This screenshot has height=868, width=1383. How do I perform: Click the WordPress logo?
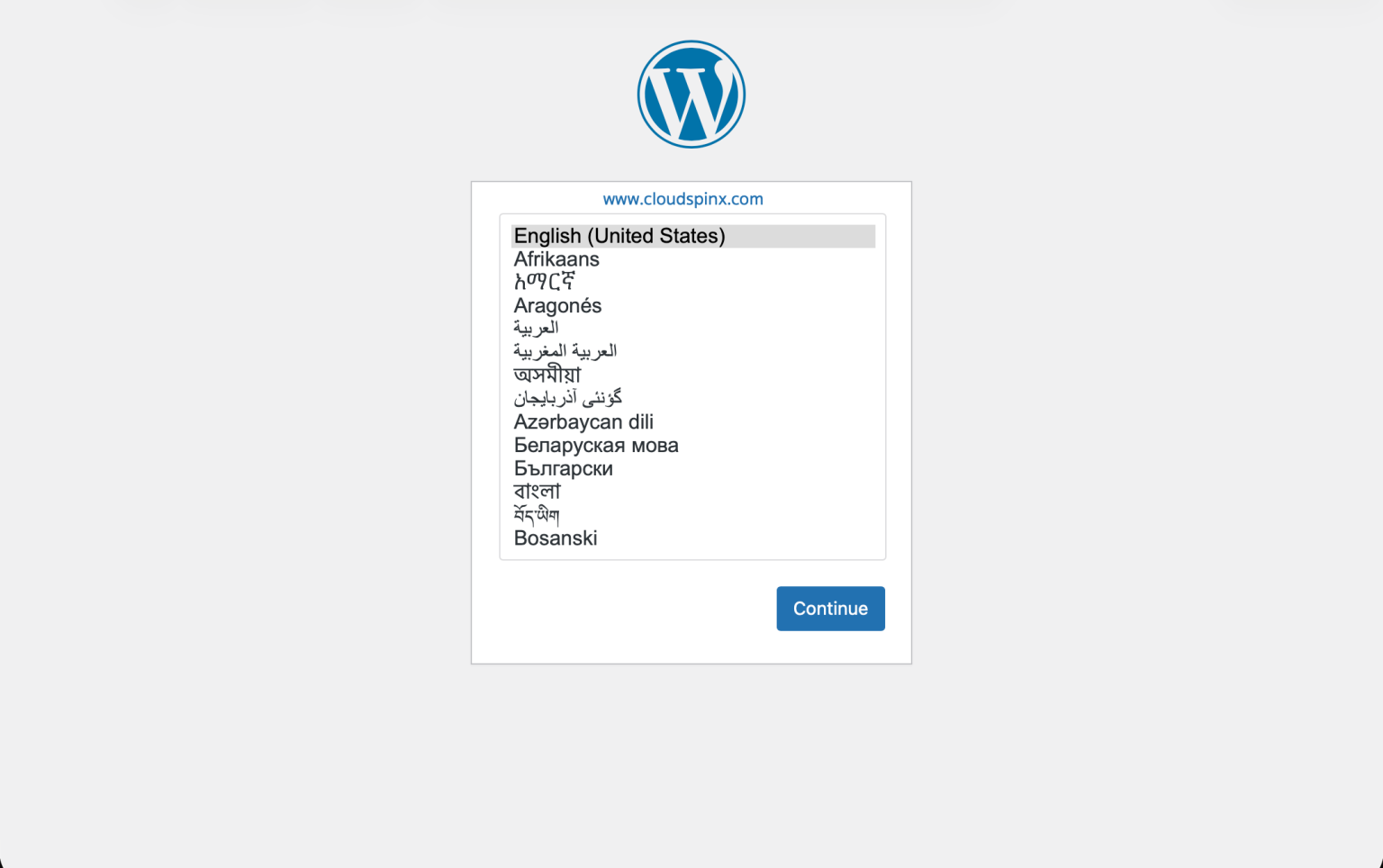(x=691, y=95)
